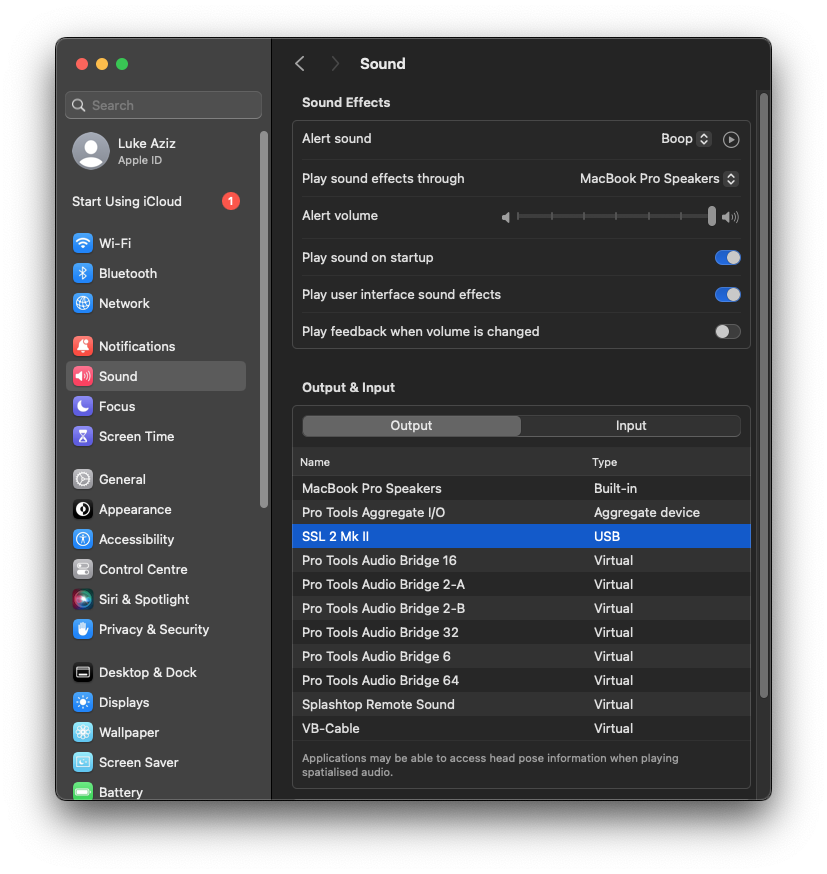Select Network in the sidebar
This screenshot has height=874, width=827.
tap(156, 303)
